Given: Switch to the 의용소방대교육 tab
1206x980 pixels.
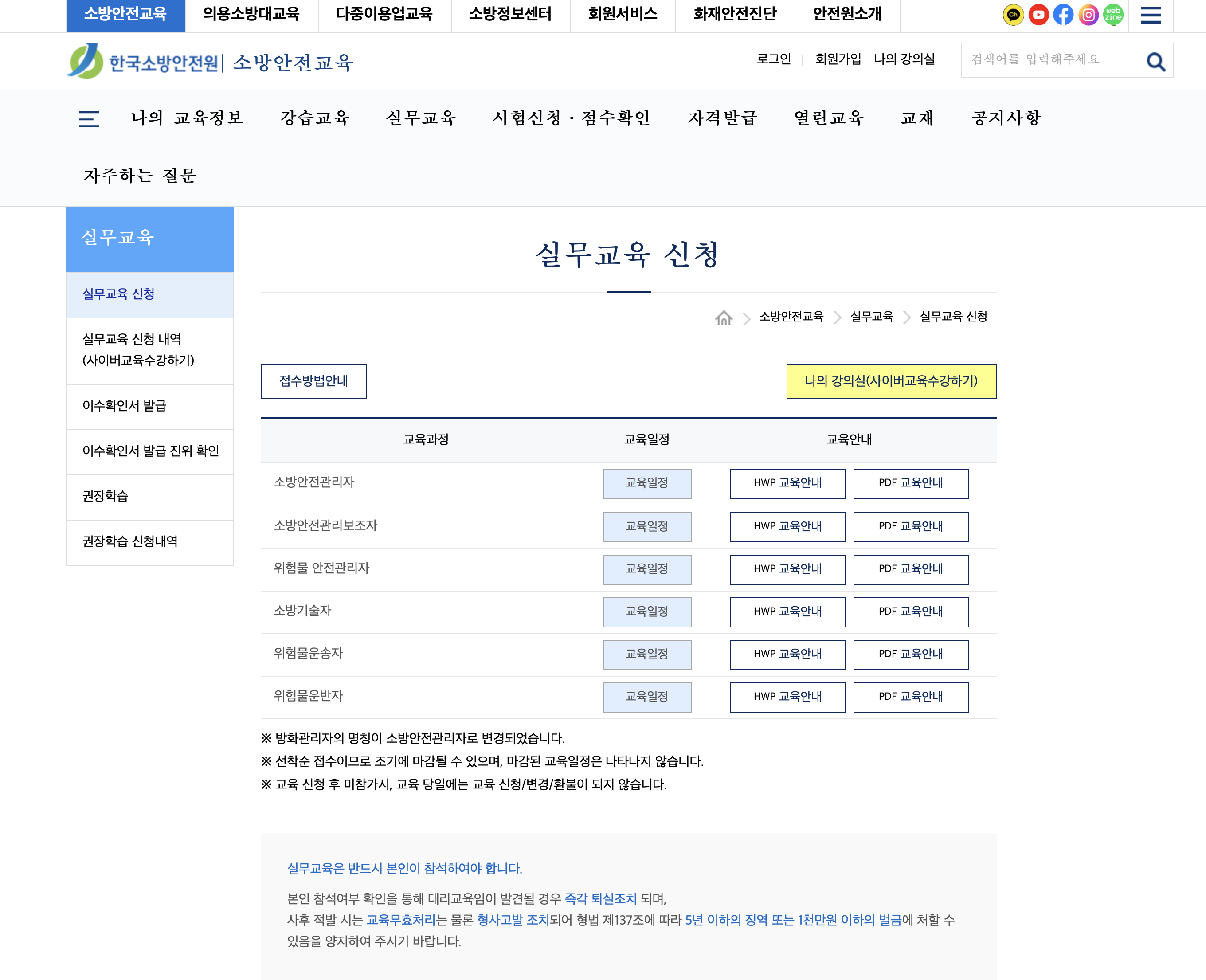Looking at the screenshot, I should point(252,15).
